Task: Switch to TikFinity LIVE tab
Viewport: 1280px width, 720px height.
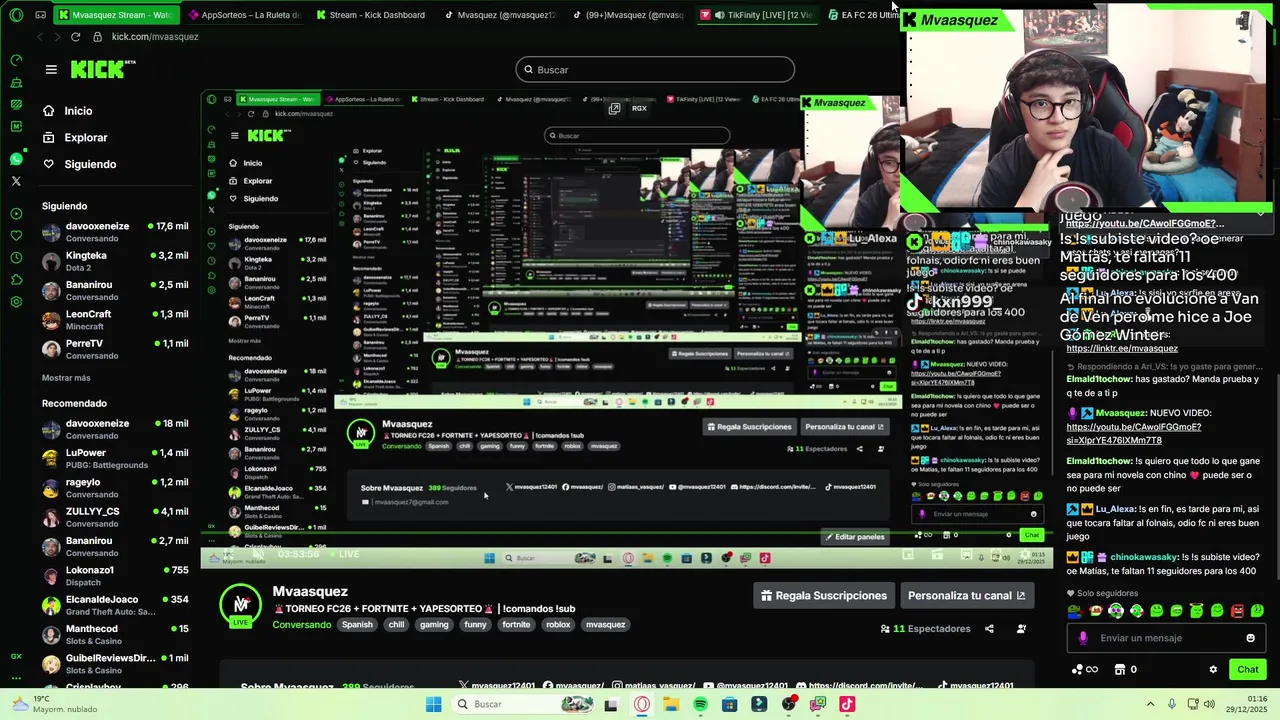Action: (x=758, y=15)
